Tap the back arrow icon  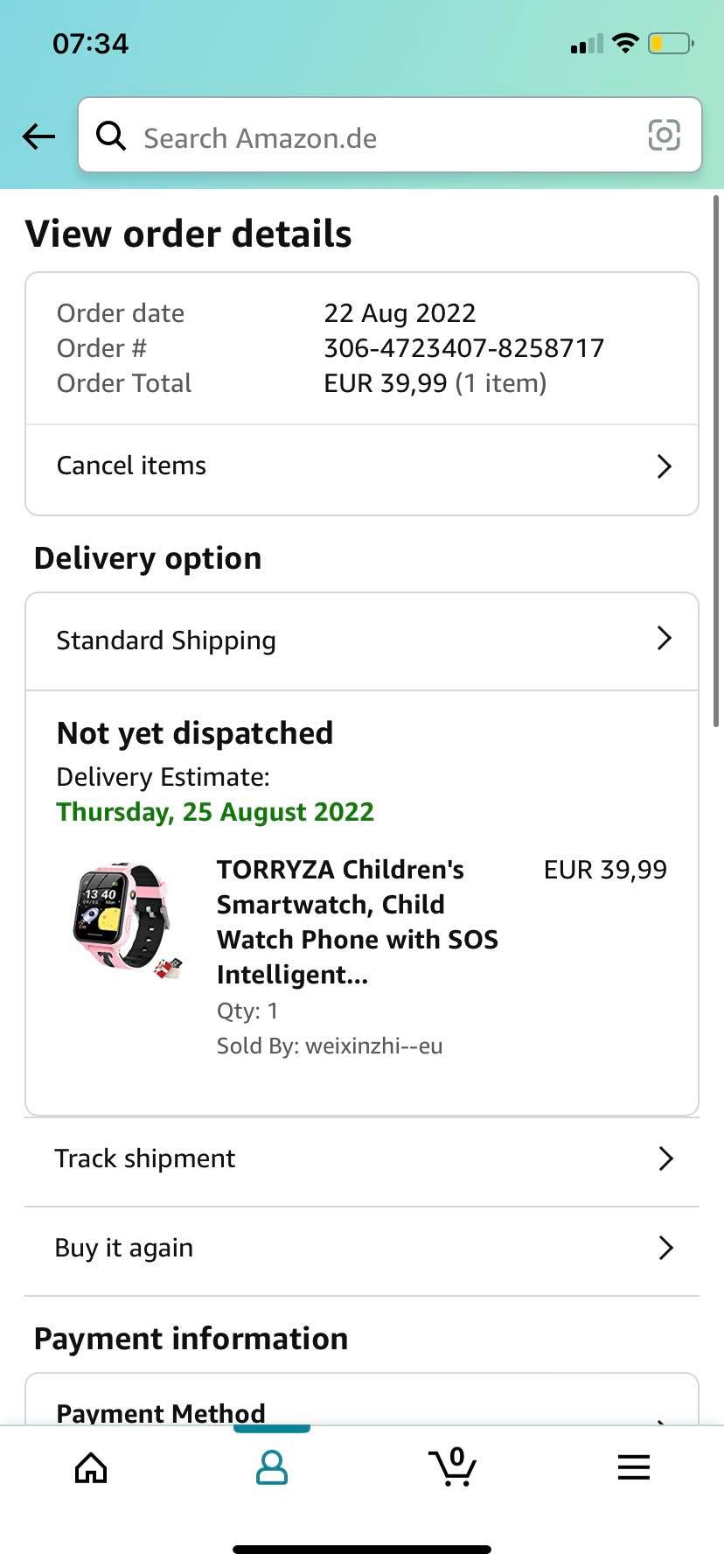point(39,136)
